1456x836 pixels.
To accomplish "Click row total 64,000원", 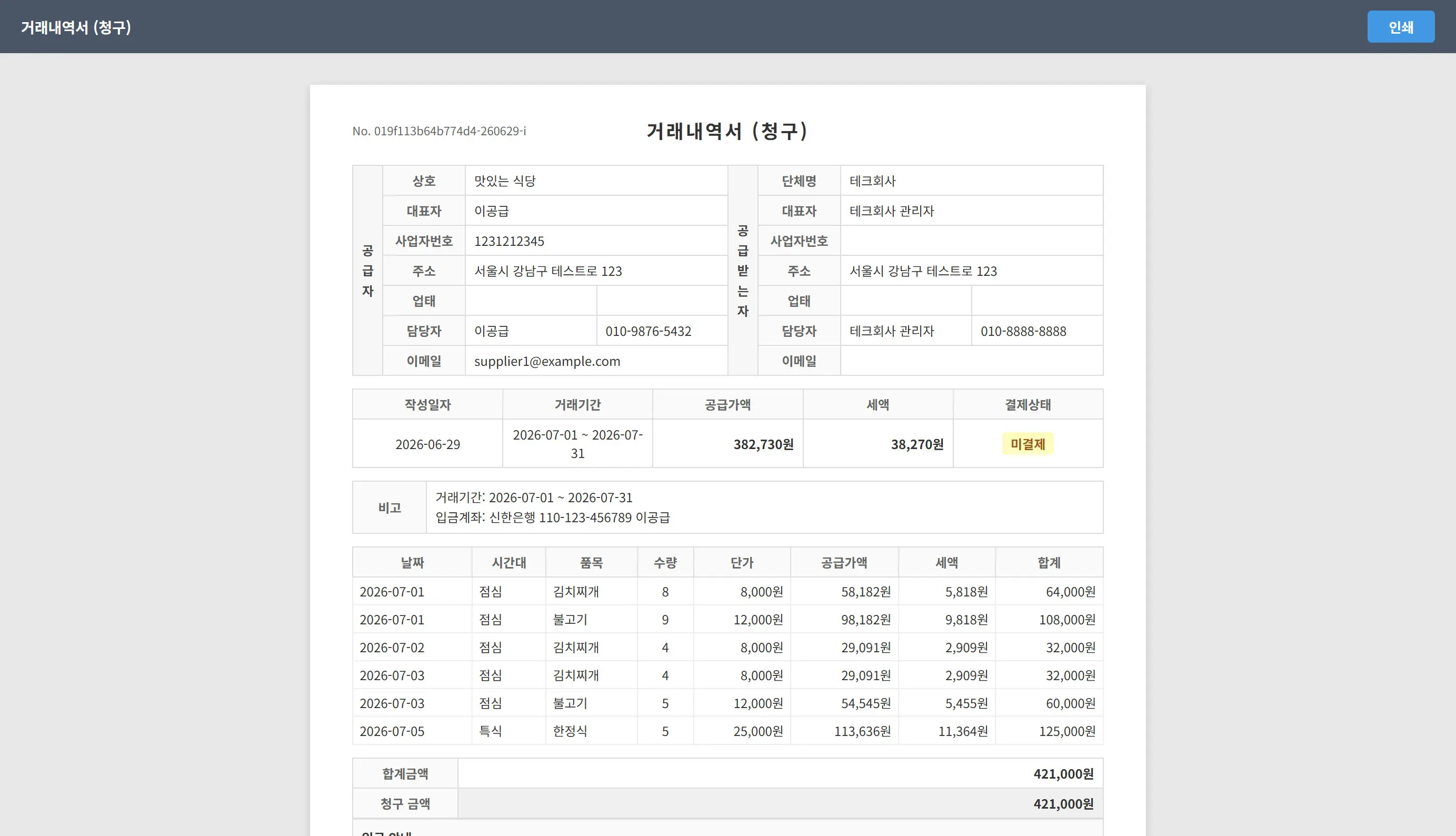I will pos(1070,591).
